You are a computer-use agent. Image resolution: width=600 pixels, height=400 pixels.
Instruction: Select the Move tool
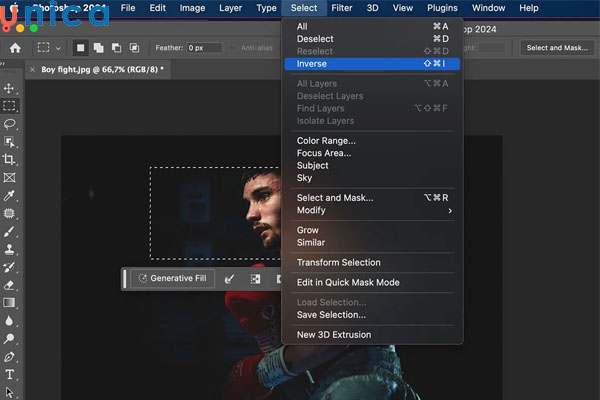click(10, 88)
